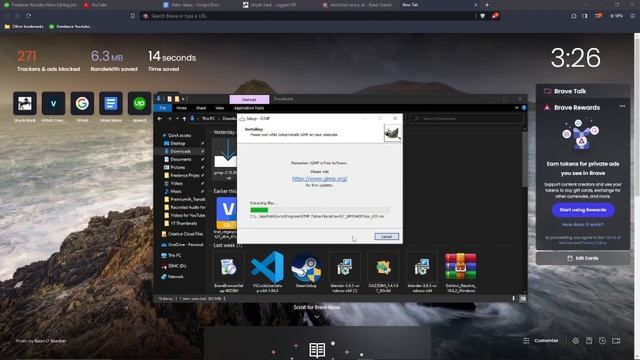This screenshot has width=640, height=360.
Task: Open the Upwork shortcut tile
Action: (139, 104)
